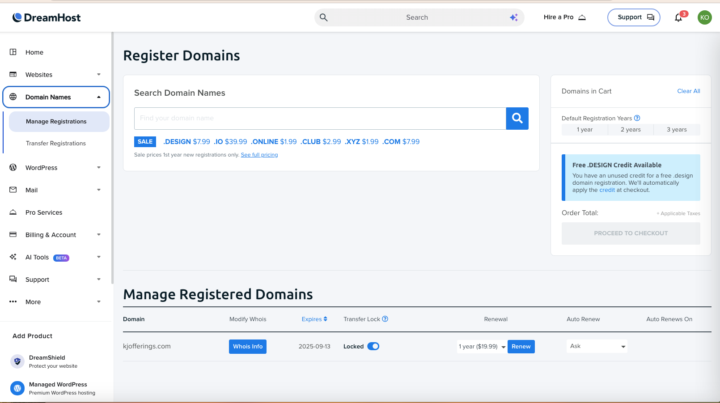This screenshot has height=403, width=720.
Task: Go to Home in the sidebar
Action: coord(34,52)
